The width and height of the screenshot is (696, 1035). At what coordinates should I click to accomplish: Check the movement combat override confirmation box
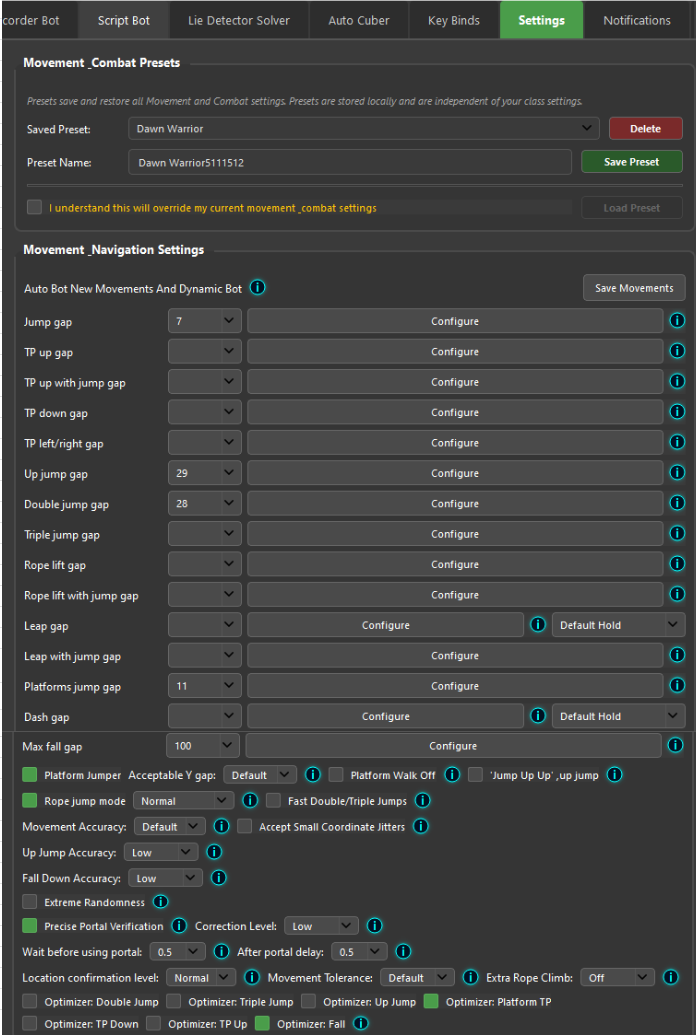click(34, 208)
